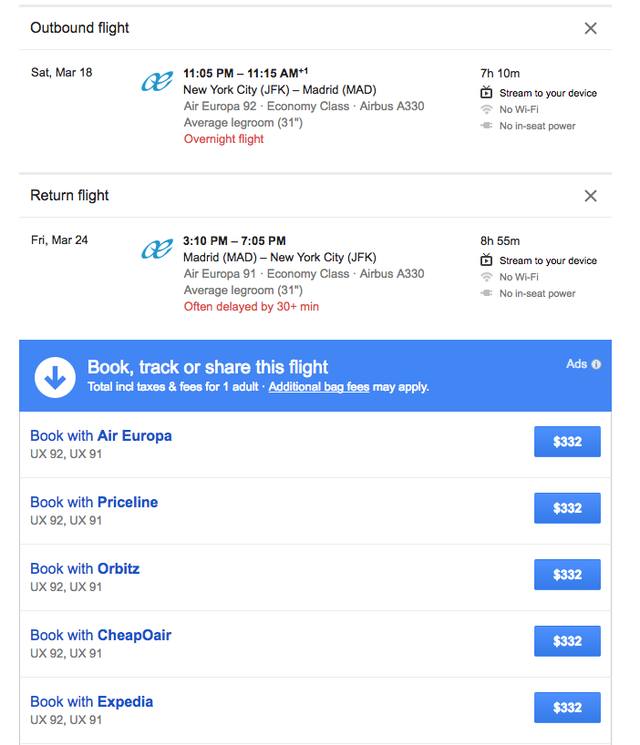Click the Air Europa logo on return flight
640x745 pixels.
click(157, 249)
